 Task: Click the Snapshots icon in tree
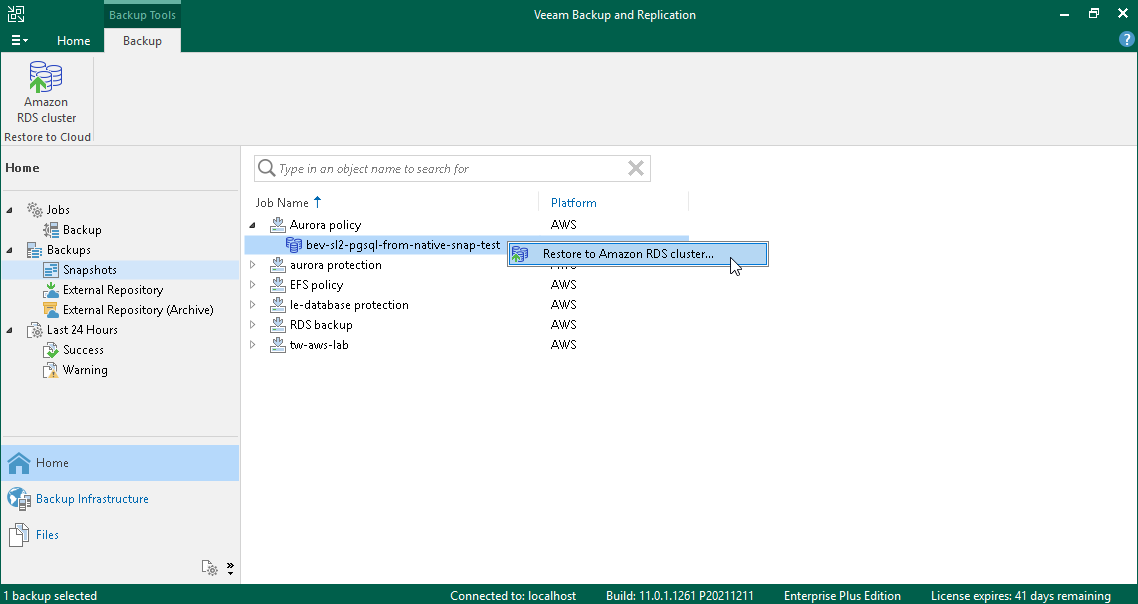click(50, 270)
